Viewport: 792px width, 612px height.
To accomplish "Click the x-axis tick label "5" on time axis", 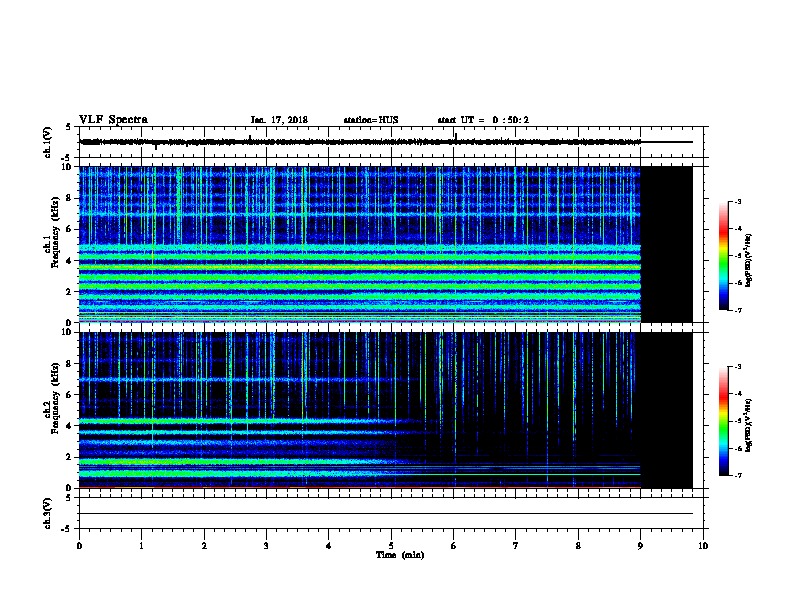I will point(391,546).
